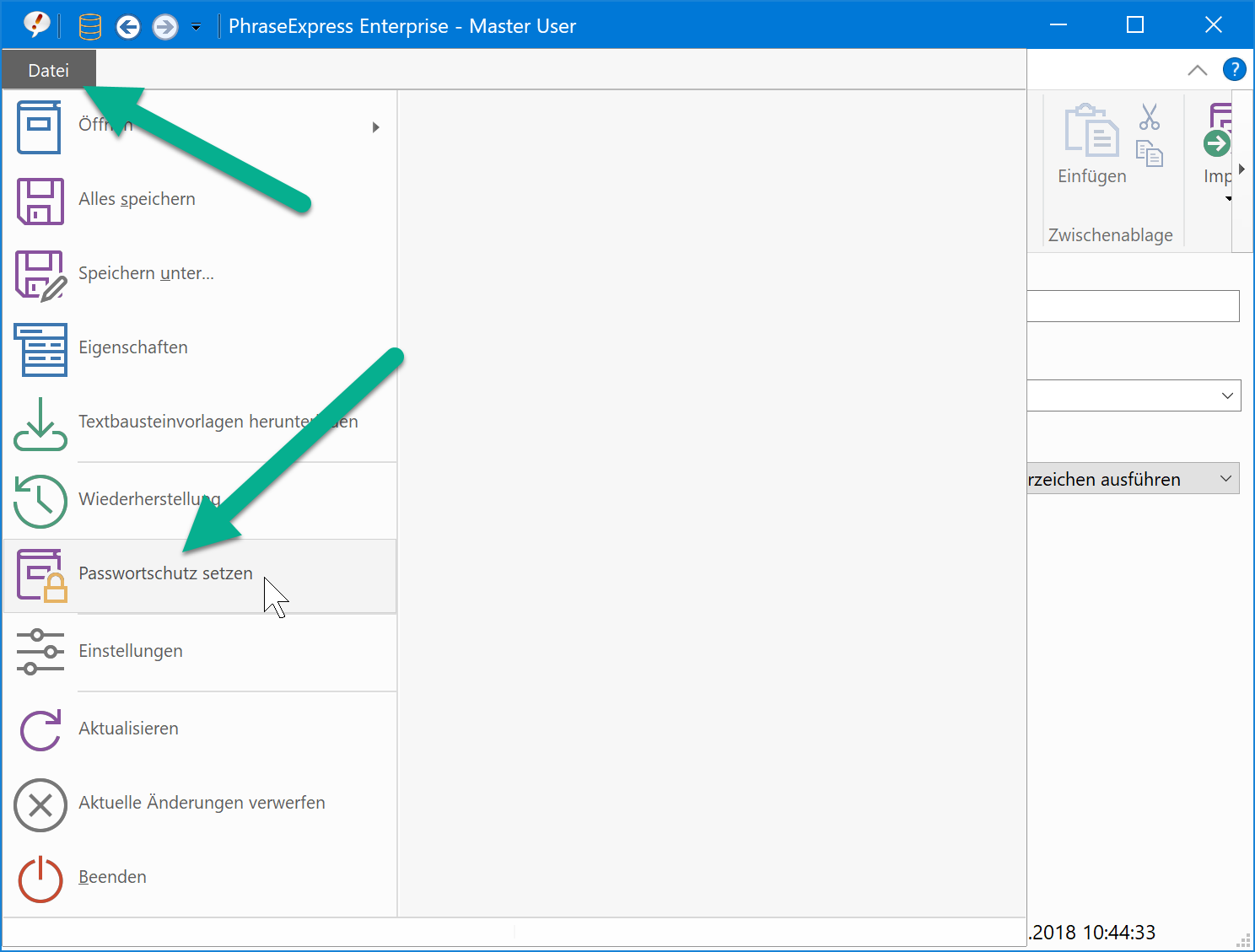Screen dimensions: 1255x952
Task: Click the Eigenschaften icon
Action: click(x=40, y=349)
